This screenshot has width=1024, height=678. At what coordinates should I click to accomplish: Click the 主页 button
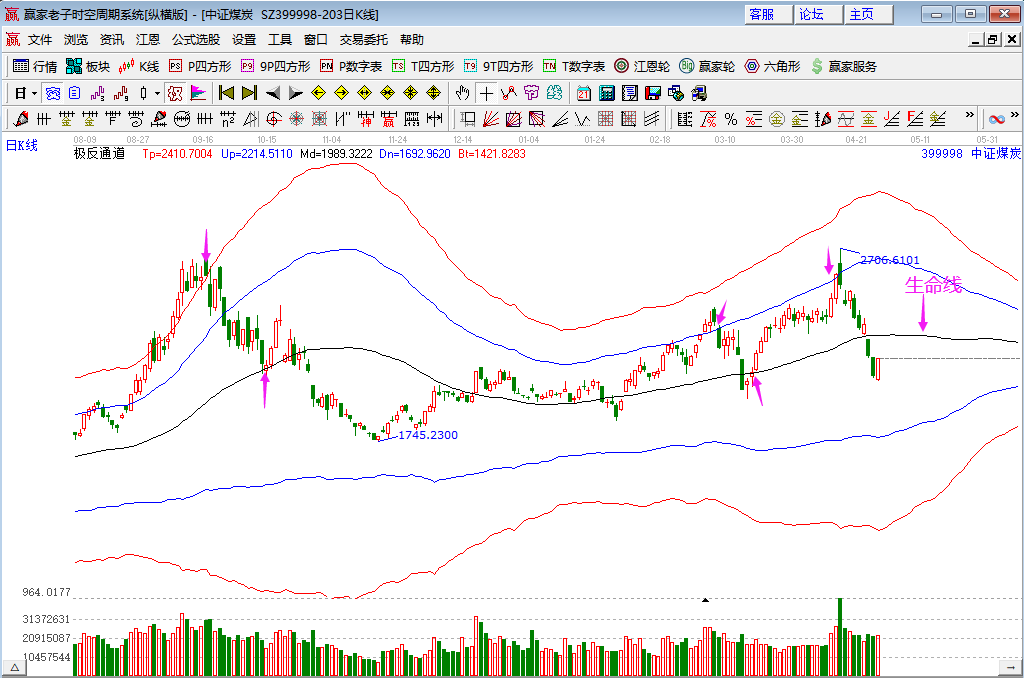(x=869, y=14)
